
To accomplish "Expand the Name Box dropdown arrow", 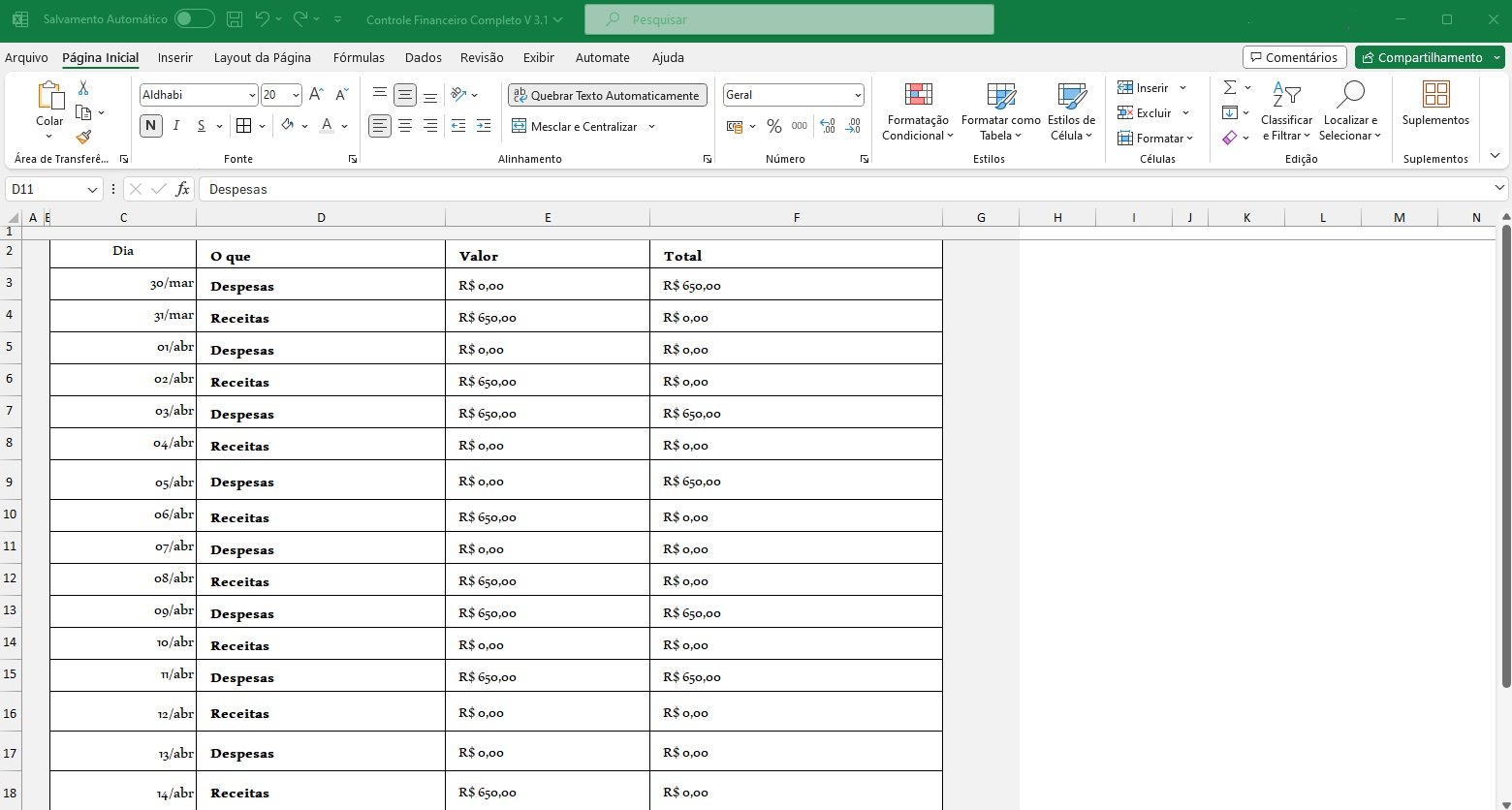I will (x=92, y=190).
